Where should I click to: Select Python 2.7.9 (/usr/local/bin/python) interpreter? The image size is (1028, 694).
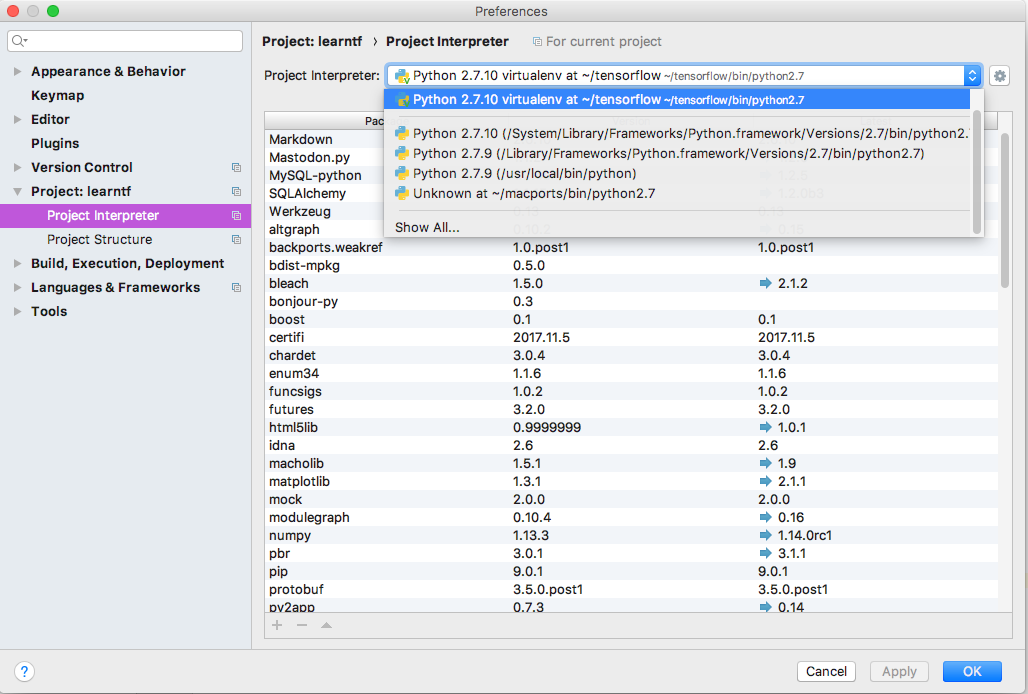(x=677, y=173)
